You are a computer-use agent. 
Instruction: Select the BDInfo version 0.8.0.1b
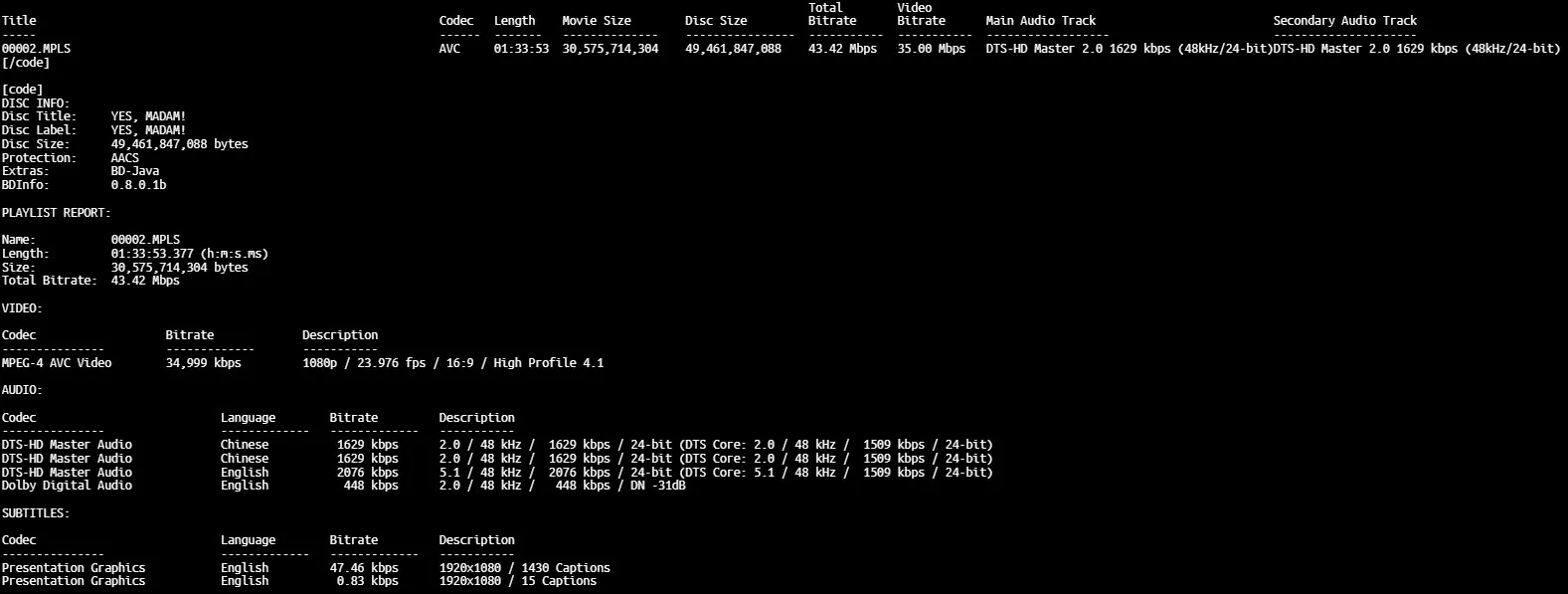click(x=138, y=185)
